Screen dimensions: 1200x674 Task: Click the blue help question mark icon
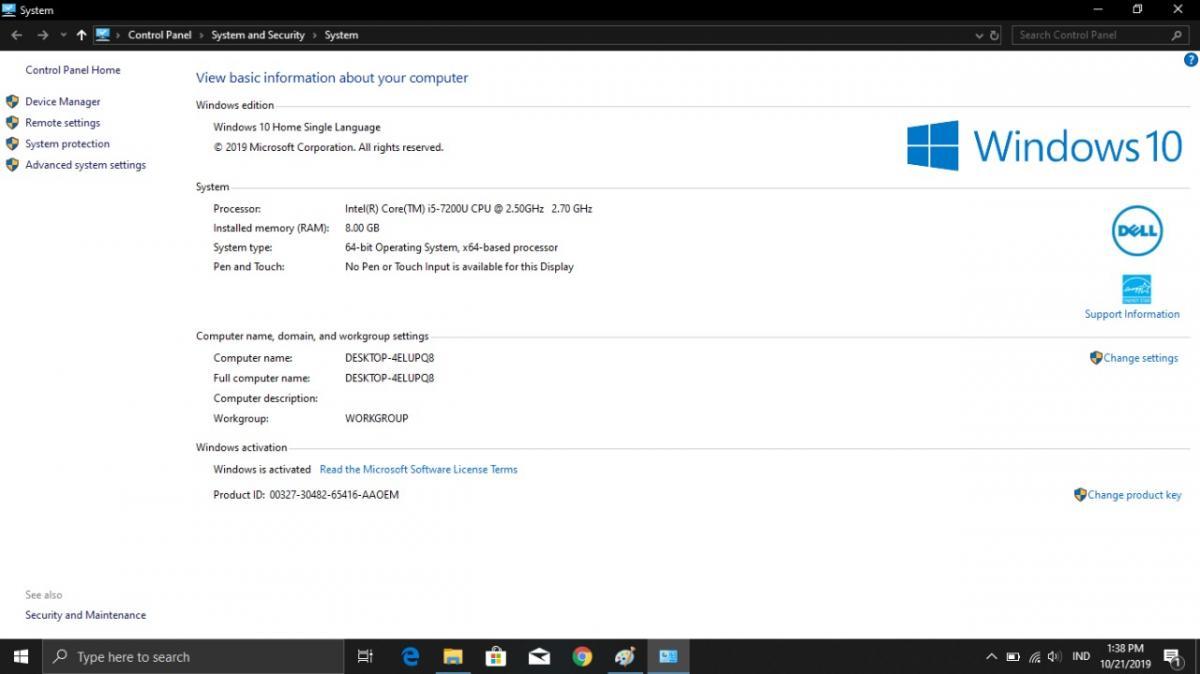1190,60
